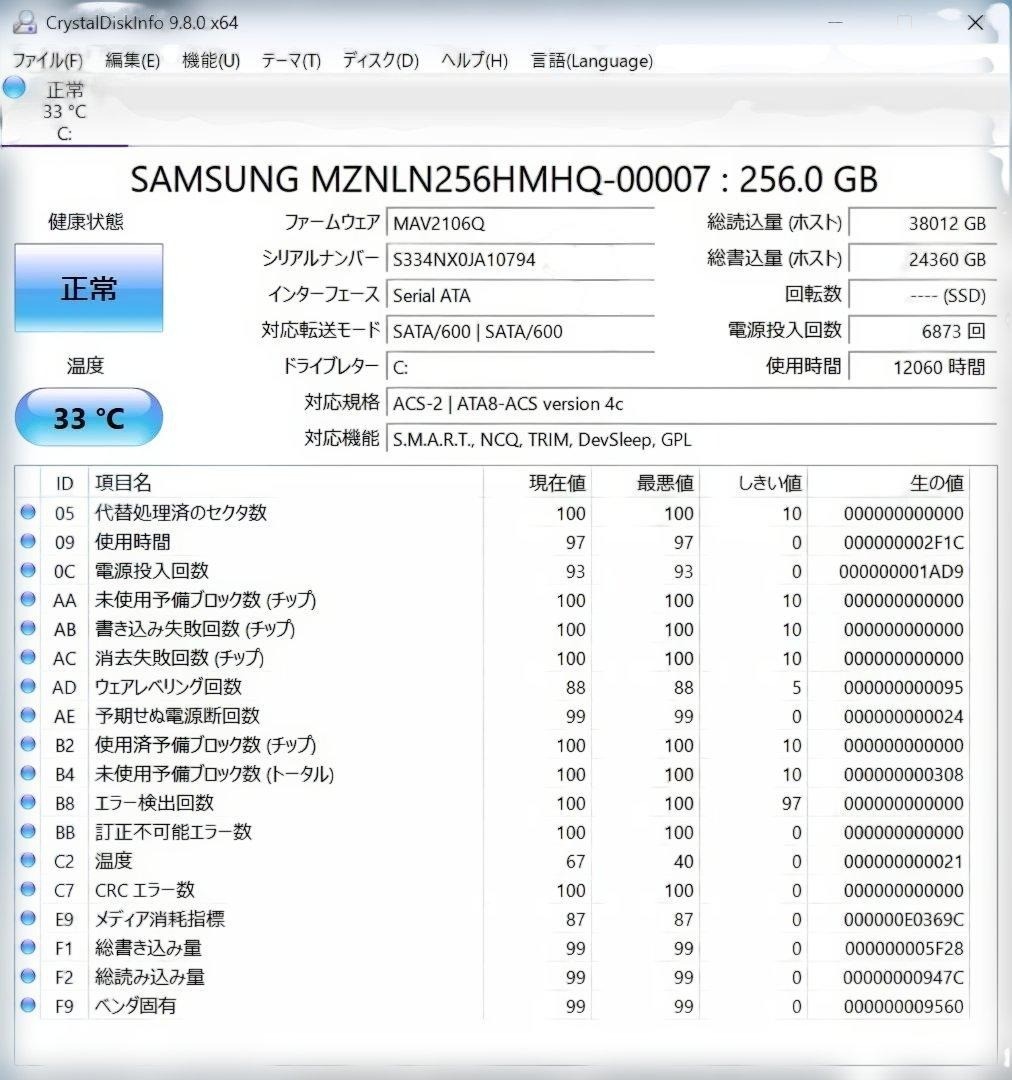The image size is (1012, 1080).
Task: Click the 現在値 column header
Action: [x=537, y=483]
